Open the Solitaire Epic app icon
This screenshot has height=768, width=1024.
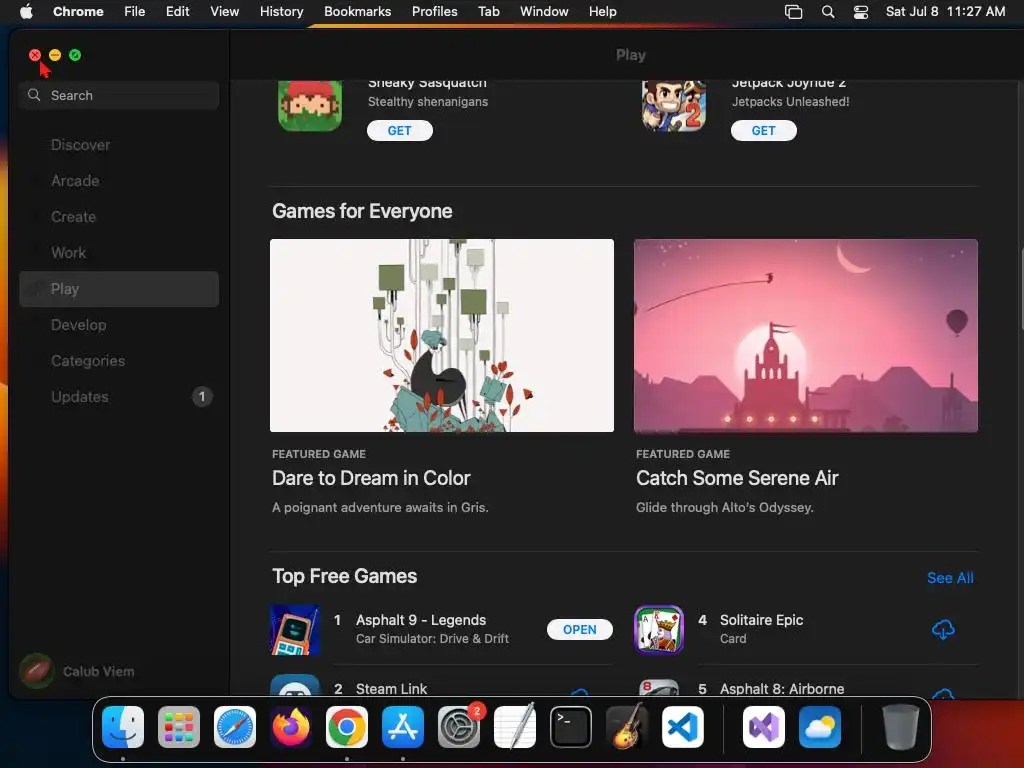coord(659,630)
